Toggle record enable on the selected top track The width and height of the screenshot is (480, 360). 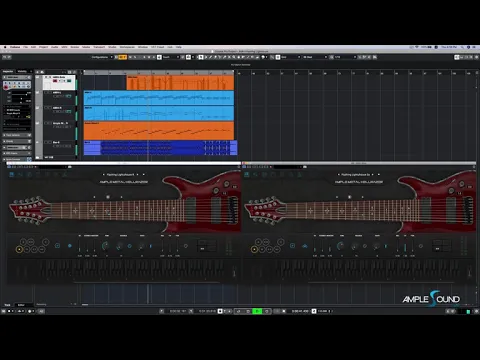(x=55, y=81)
